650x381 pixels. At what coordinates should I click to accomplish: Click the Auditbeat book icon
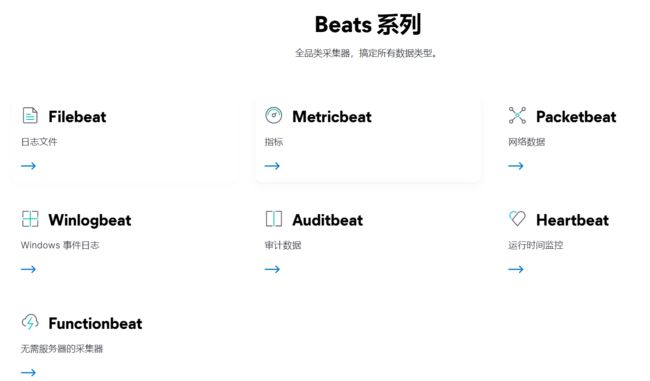click(x=274, y=218)
